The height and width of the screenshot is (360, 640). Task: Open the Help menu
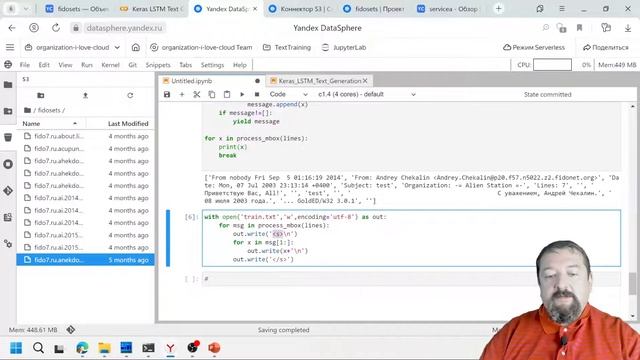(x=240, y=65)
